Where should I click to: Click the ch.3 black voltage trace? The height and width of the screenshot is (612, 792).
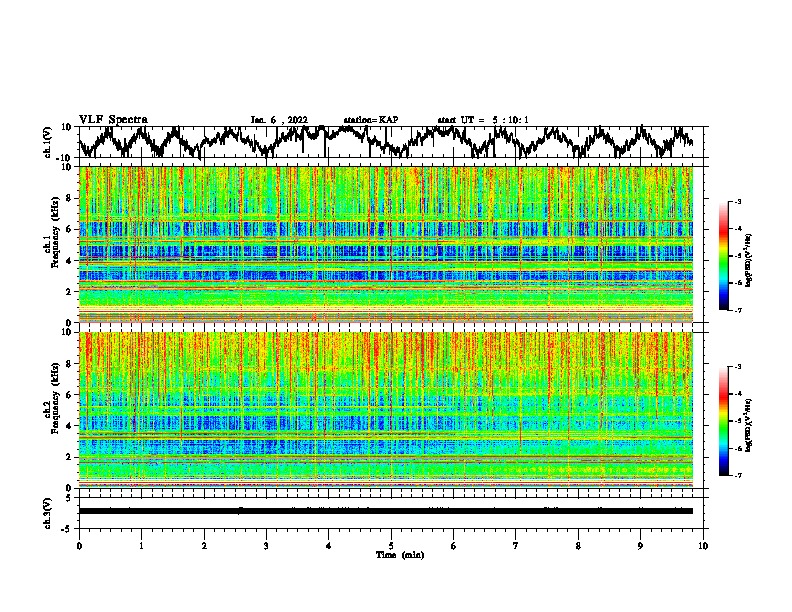click(x=386, y=511)
